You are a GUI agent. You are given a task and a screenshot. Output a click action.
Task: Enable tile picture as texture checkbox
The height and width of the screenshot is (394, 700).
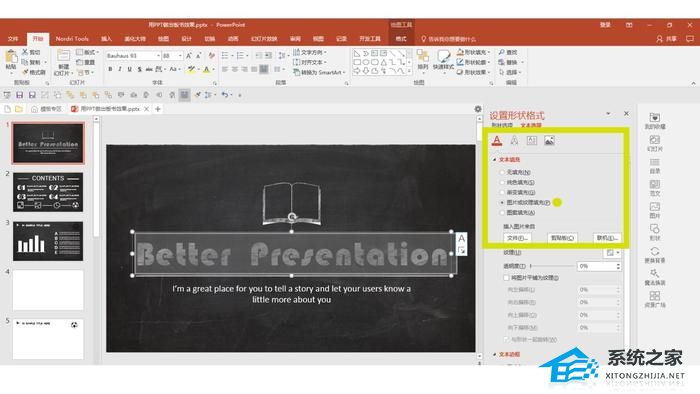click(x=506, y=278)
